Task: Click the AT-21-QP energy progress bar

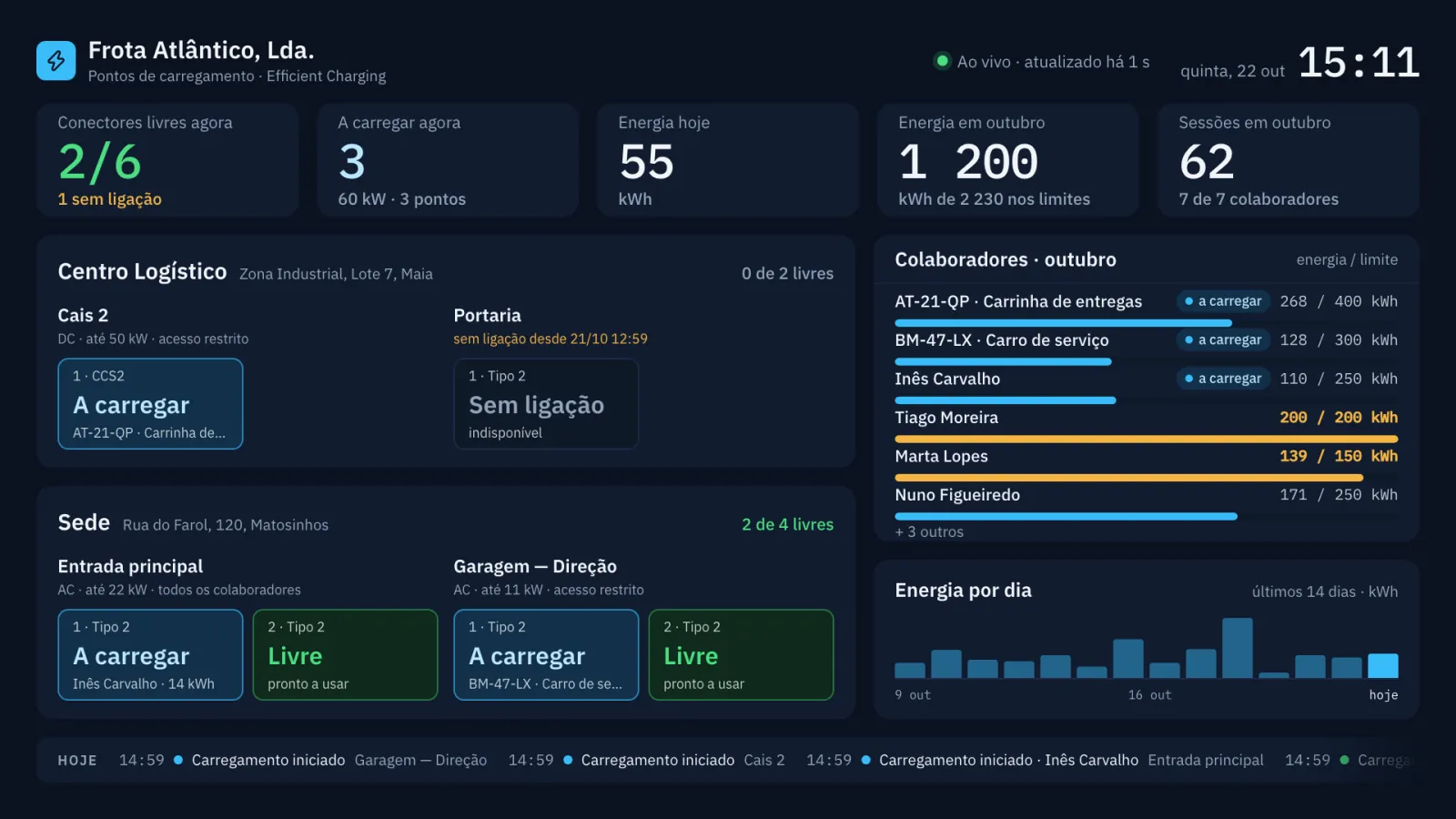Action: [x=1063, y=323]
